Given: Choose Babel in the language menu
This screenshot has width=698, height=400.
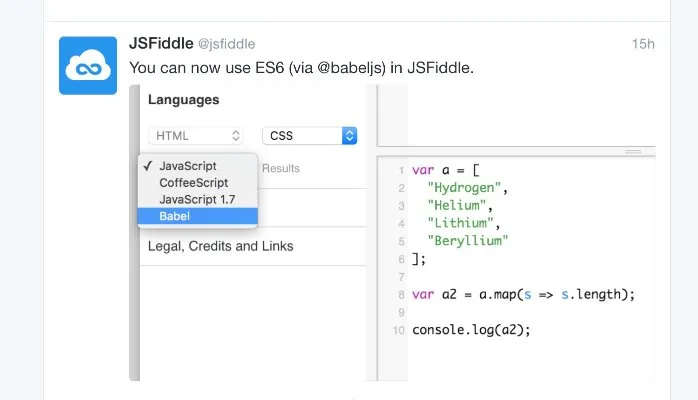Looking at the screenshot, I should (198, 216).
